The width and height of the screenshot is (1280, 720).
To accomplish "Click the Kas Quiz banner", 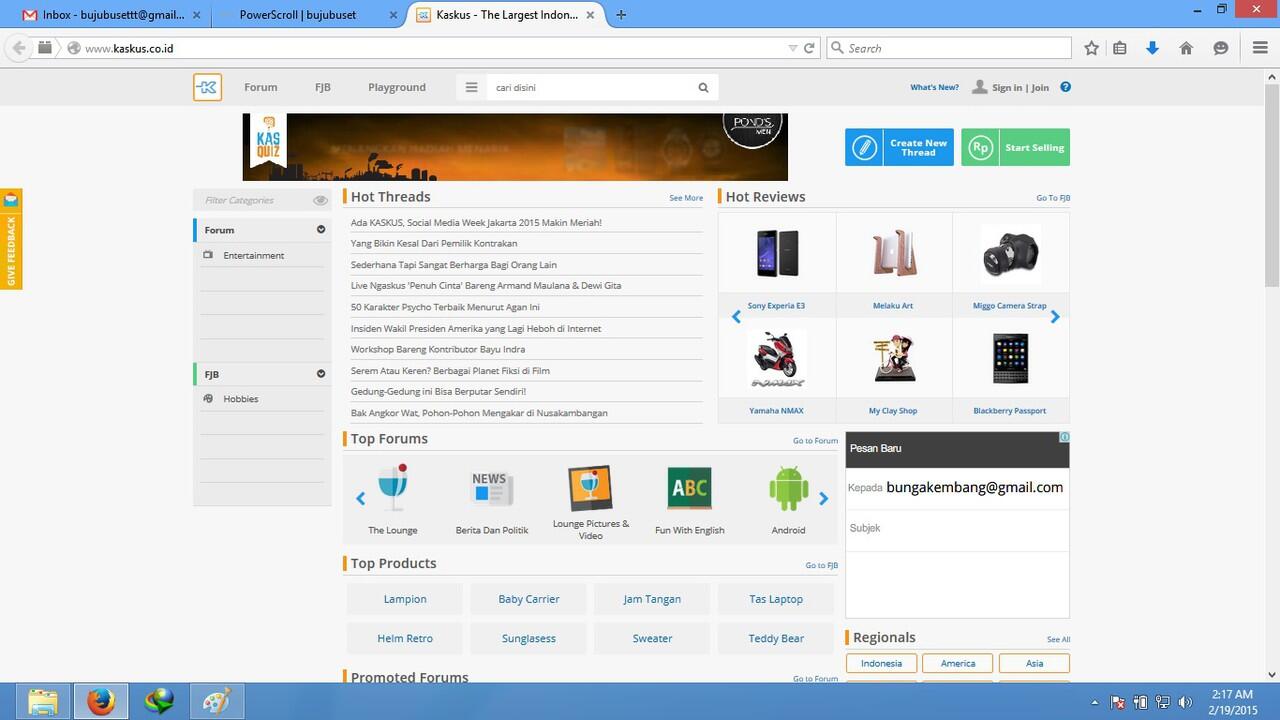I will coord(515,146).
